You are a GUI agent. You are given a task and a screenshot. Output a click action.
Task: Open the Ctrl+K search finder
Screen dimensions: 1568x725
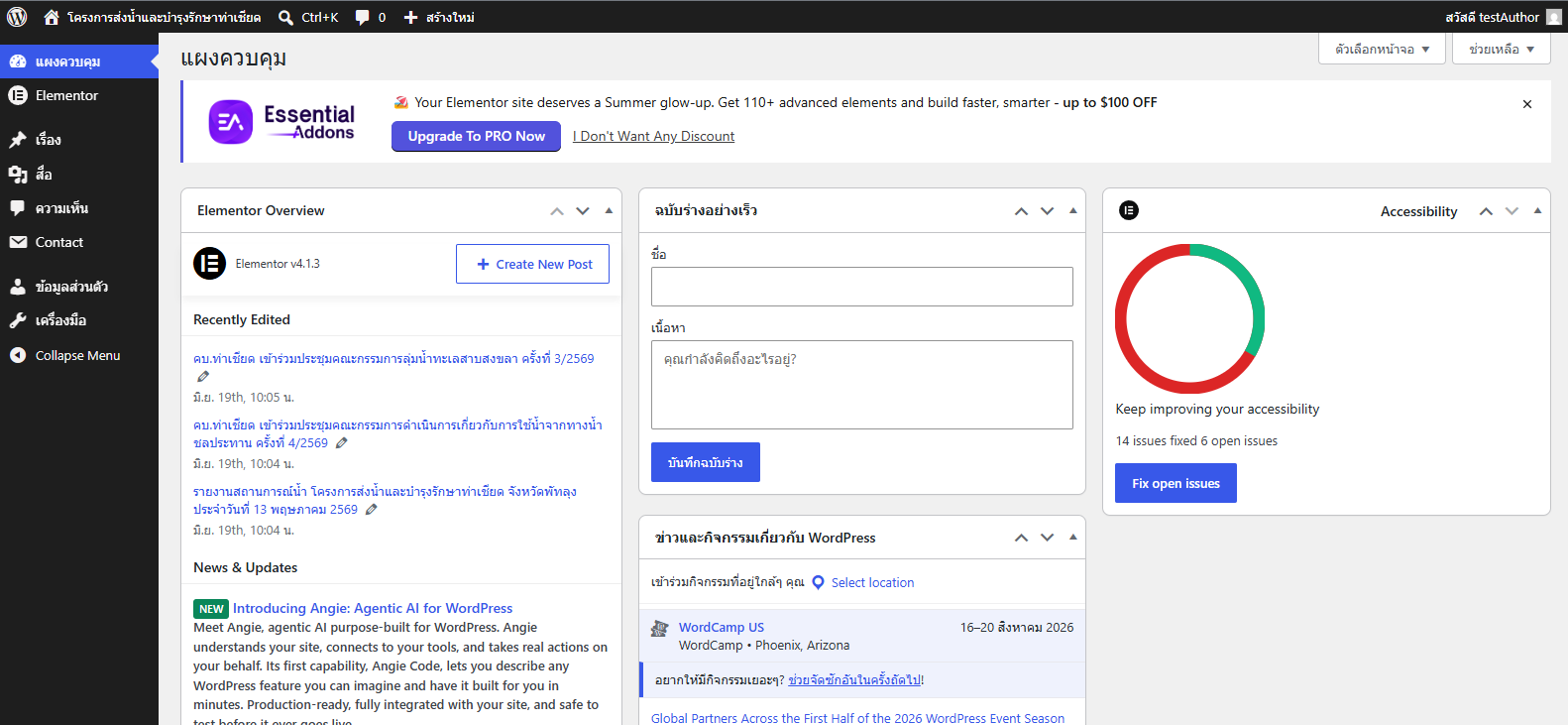coord(308,17)
